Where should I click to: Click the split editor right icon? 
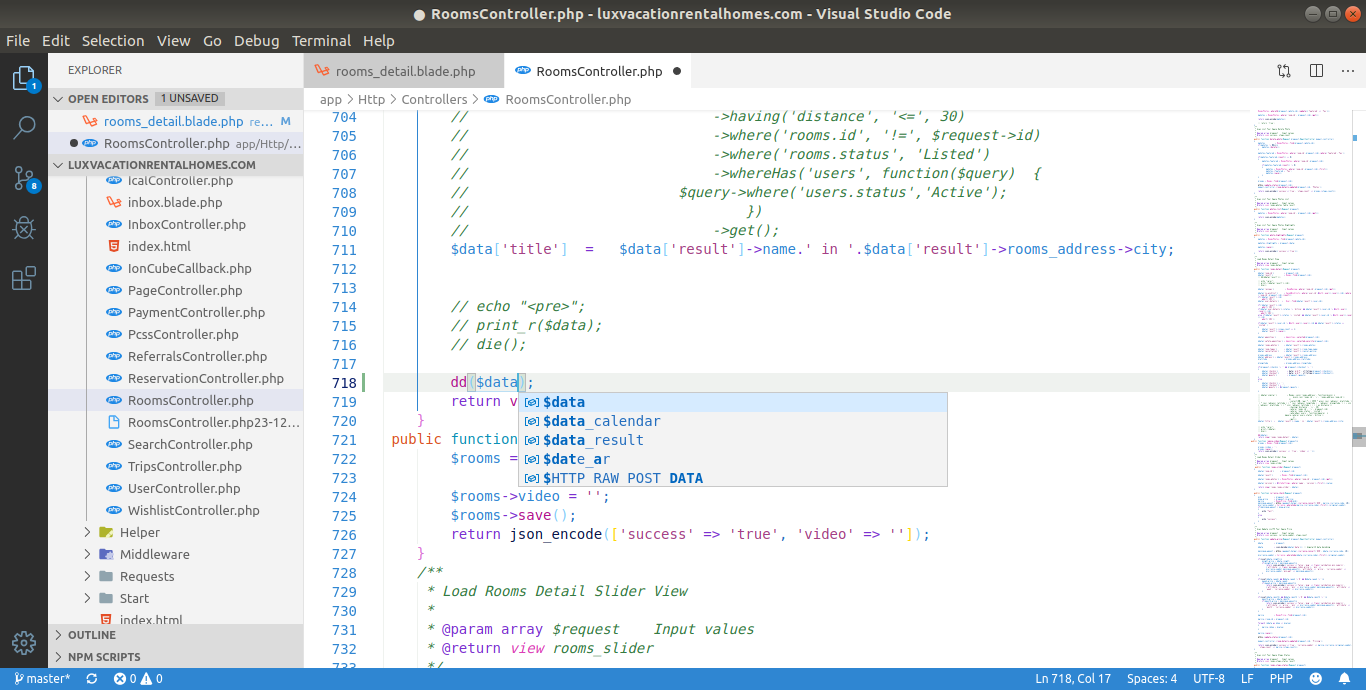pyautogui.click(x=1317, y=71)
